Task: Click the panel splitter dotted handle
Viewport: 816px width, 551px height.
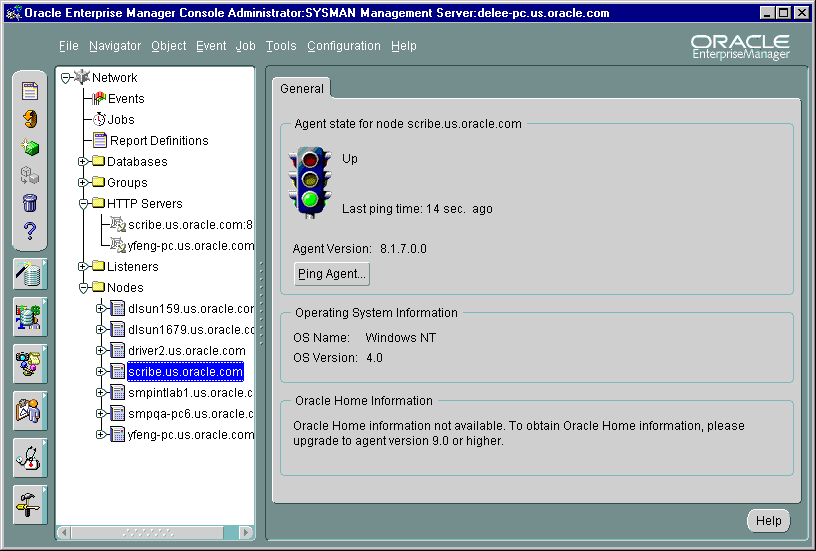Action: pyautogui.click(x=261, y=303)
